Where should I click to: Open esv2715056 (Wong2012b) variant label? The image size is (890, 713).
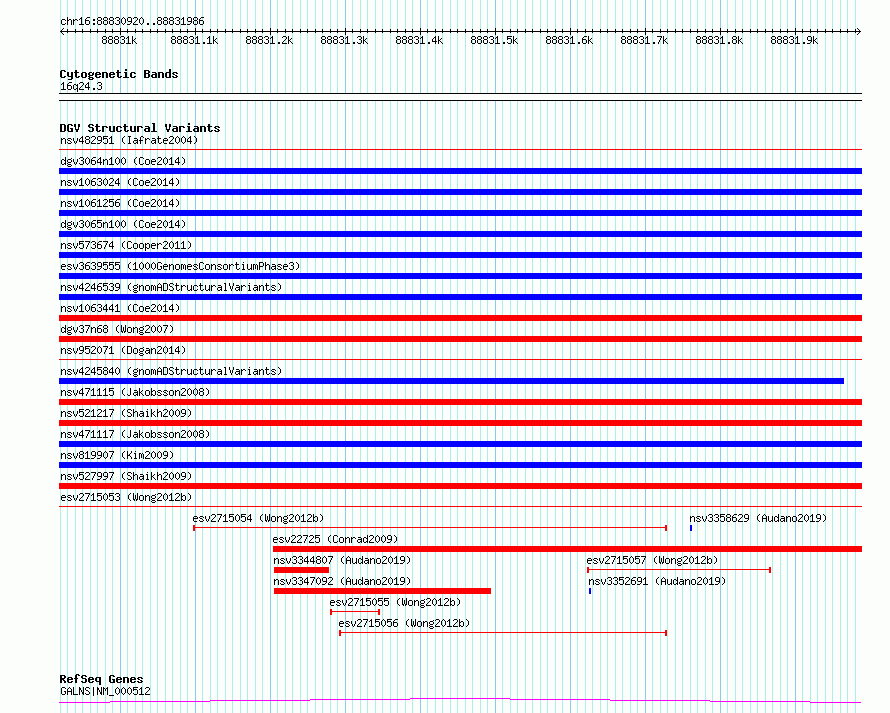[404, 623]
